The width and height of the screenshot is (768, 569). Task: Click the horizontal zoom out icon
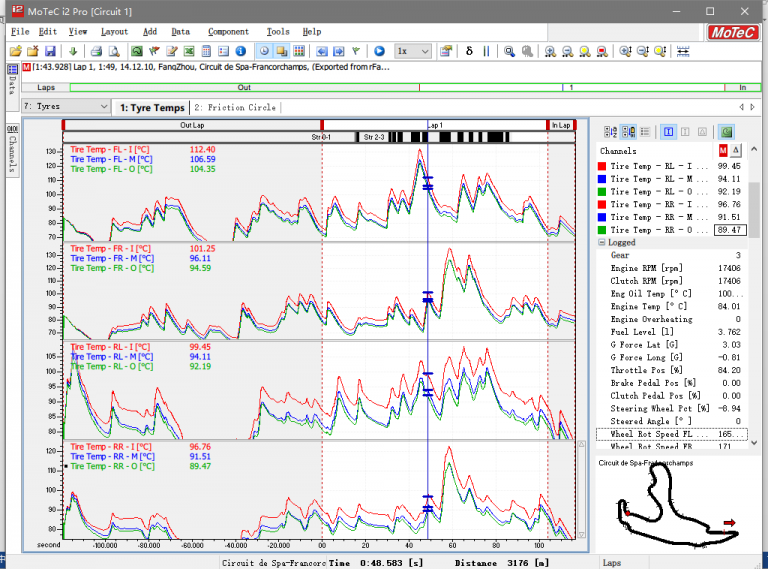click(x=567, y=51)
